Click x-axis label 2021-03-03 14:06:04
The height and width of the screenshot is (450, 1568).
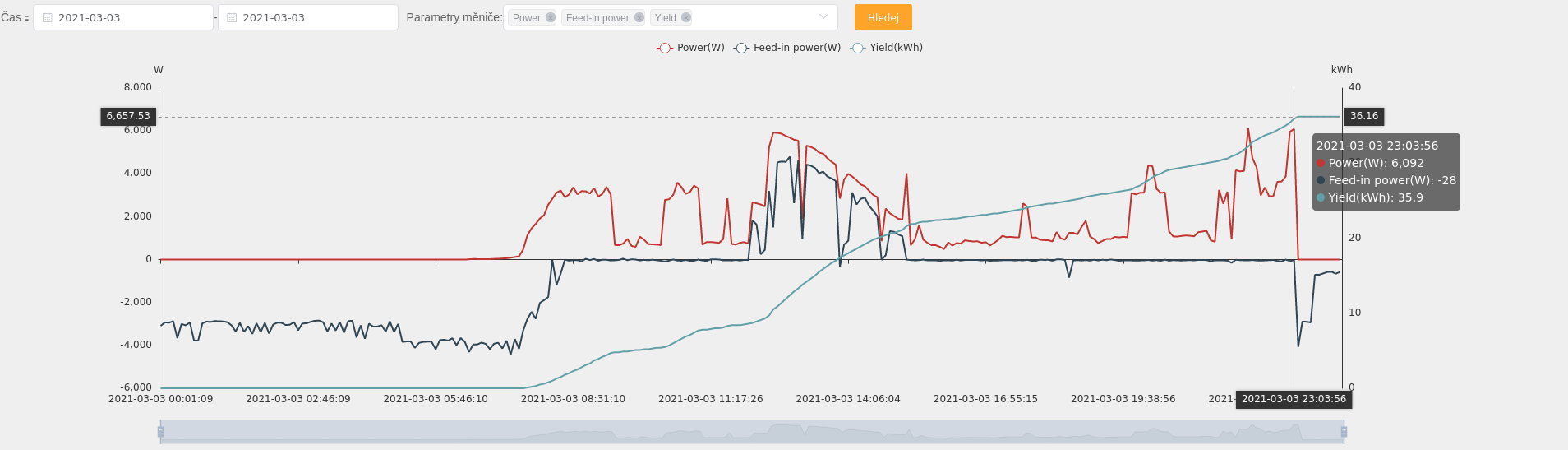pos(848,399)
